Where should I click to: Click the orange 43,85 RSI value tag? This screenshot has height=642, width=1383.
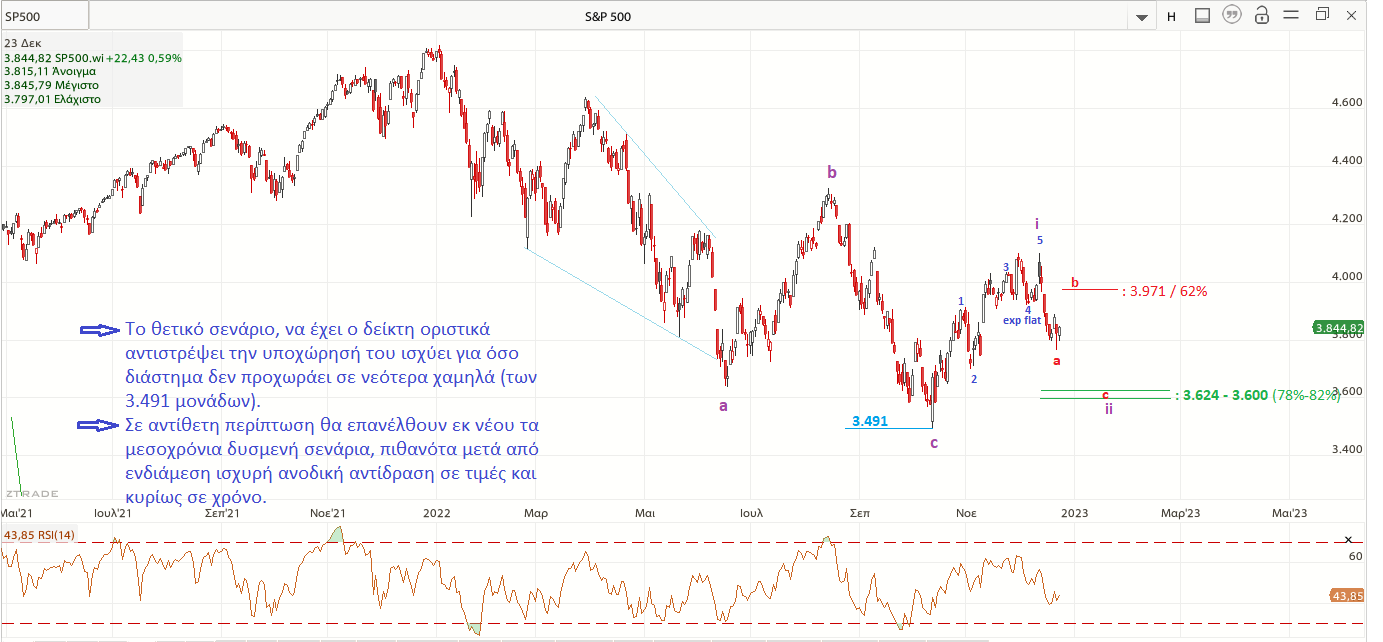click(x=1347, y=596)
